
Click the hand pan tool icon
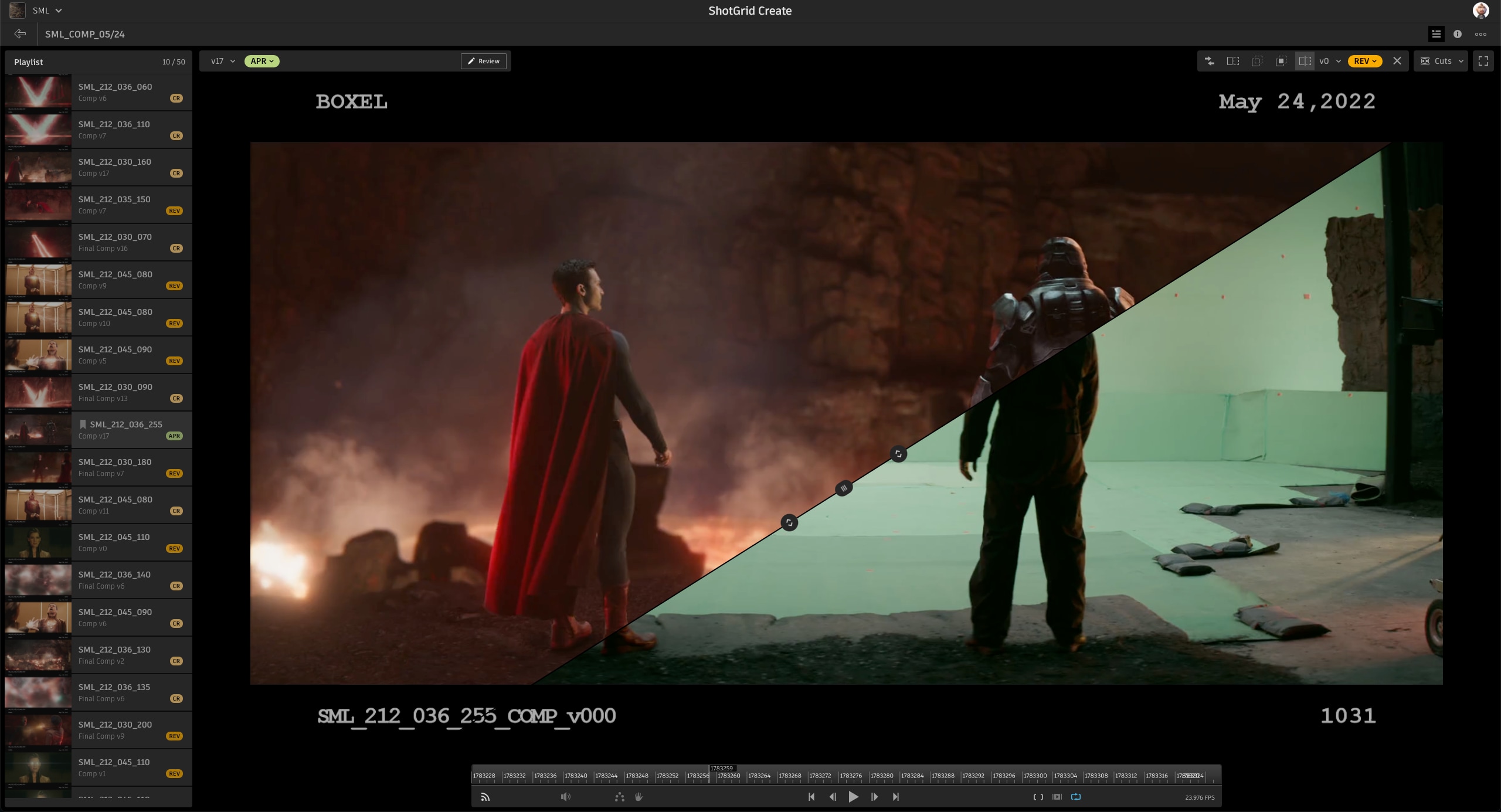[639, 797]
